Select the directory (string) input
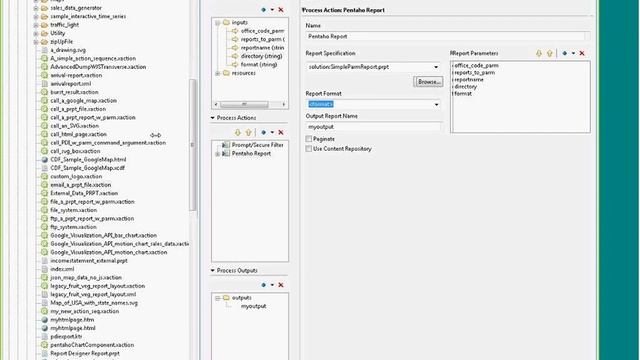Screen dimensions: 640x360 point(261,56)
